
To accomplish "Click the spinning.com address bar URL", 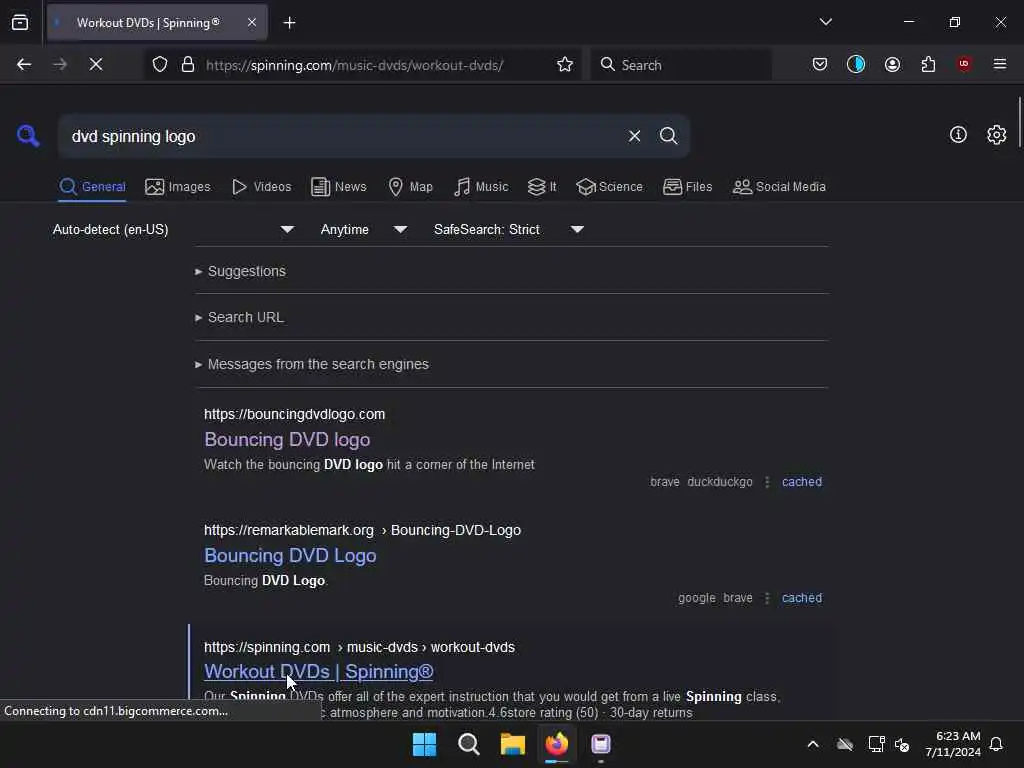I will (355, 65).
